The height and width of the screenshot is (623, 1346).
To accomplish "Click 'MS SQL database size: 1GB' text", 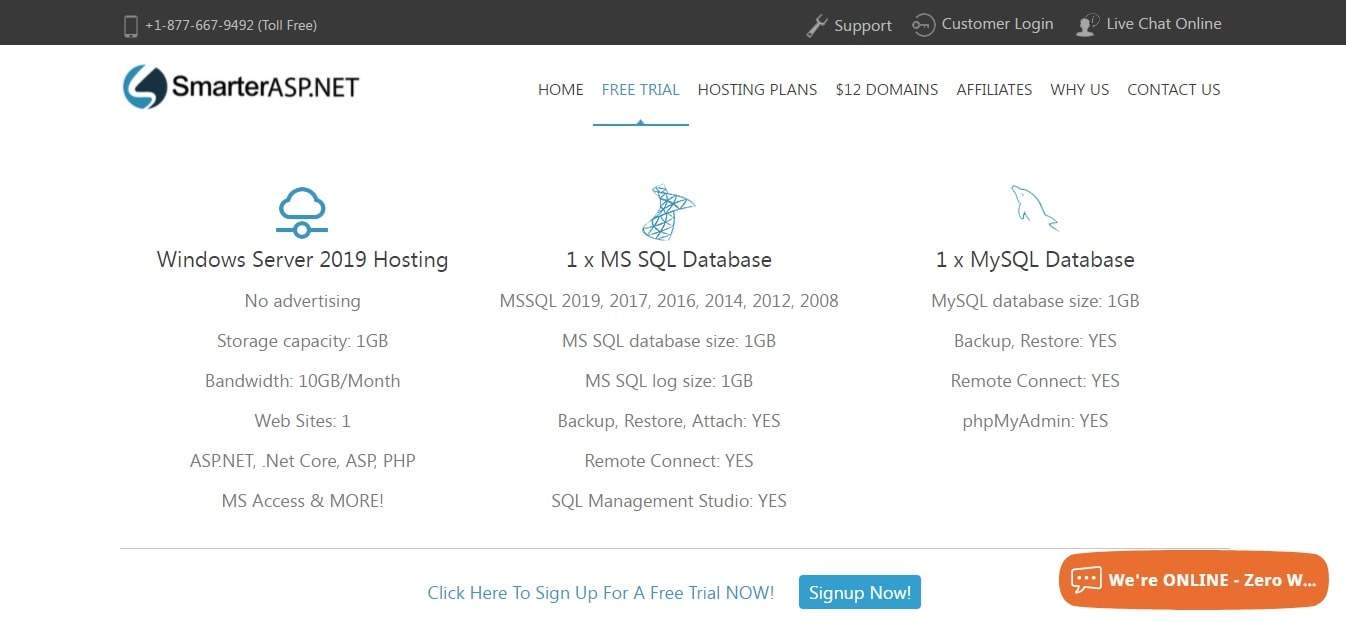I will 668,341.
